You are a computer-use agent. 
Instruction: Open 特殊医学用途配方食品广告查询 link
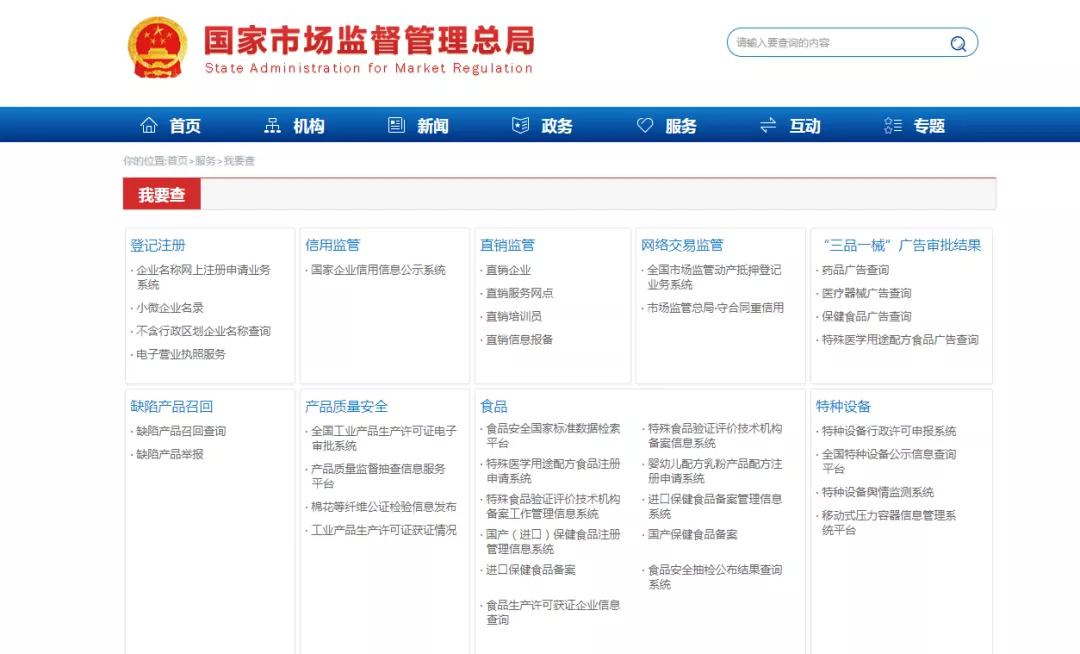point(900,339)
